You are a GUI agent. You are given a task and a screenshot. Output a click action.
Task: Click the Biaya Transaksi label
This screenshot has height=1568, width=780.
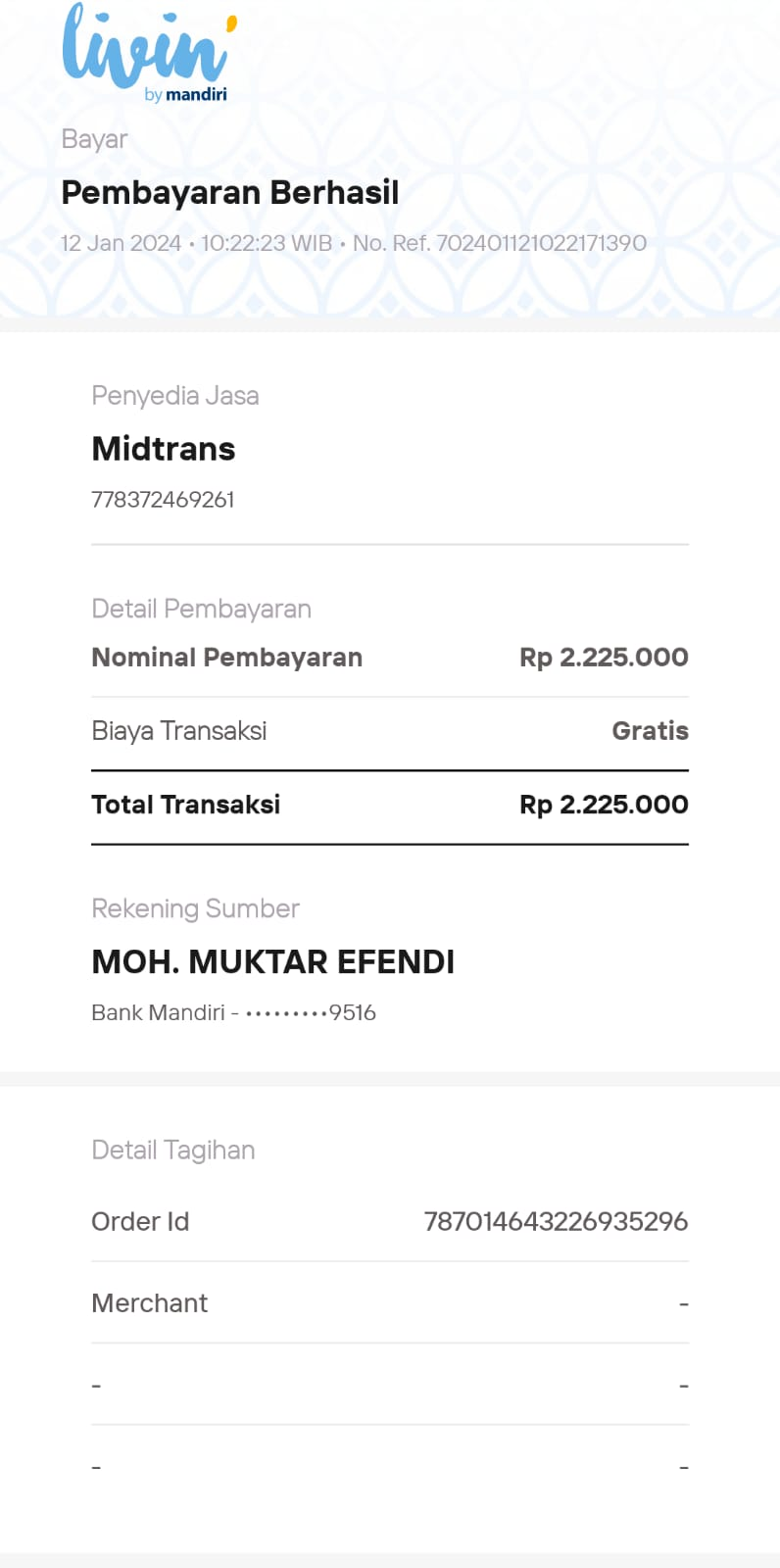179,731
